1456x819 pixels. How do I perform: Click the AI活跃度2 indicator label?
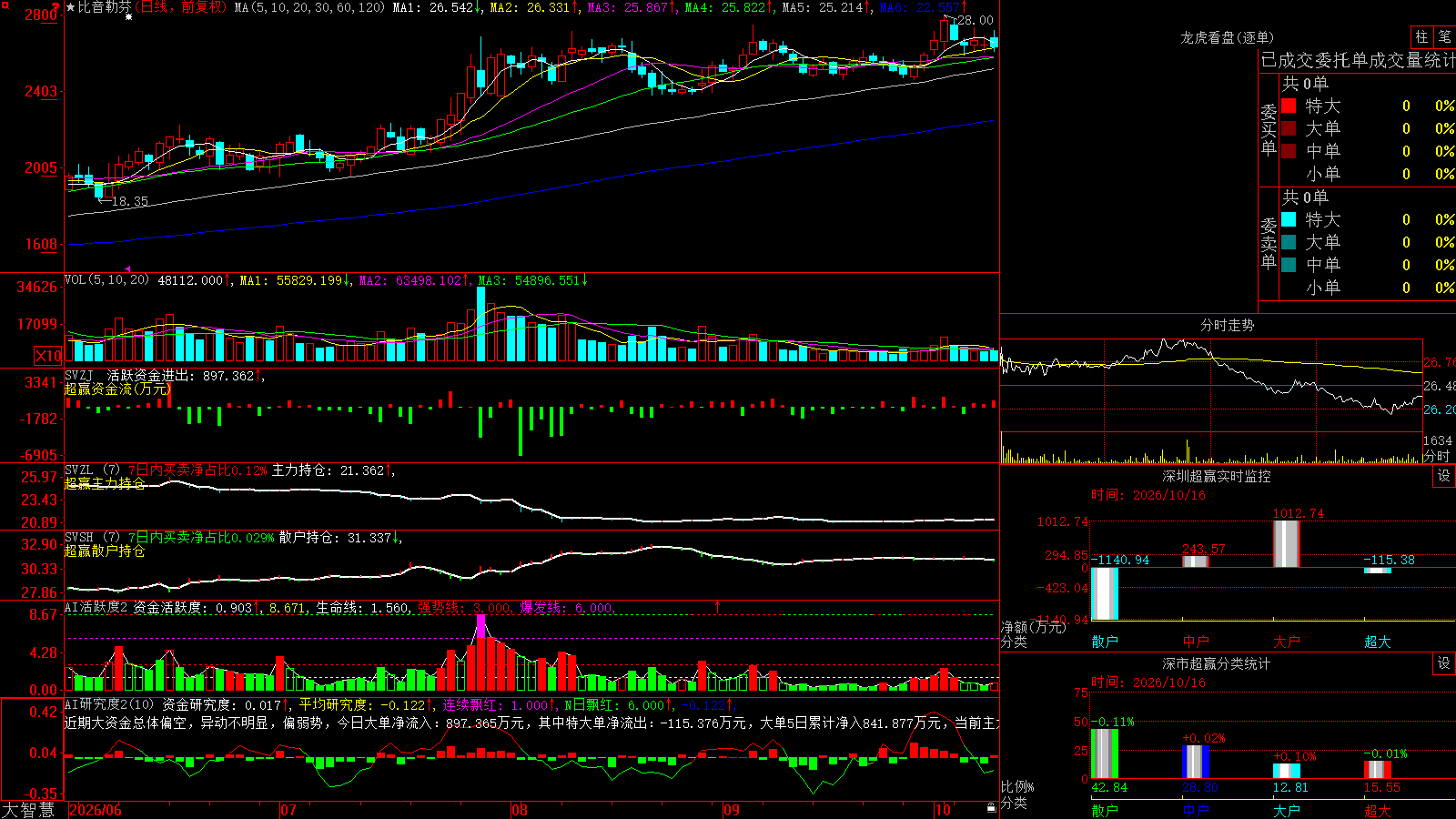click(96, 607)
